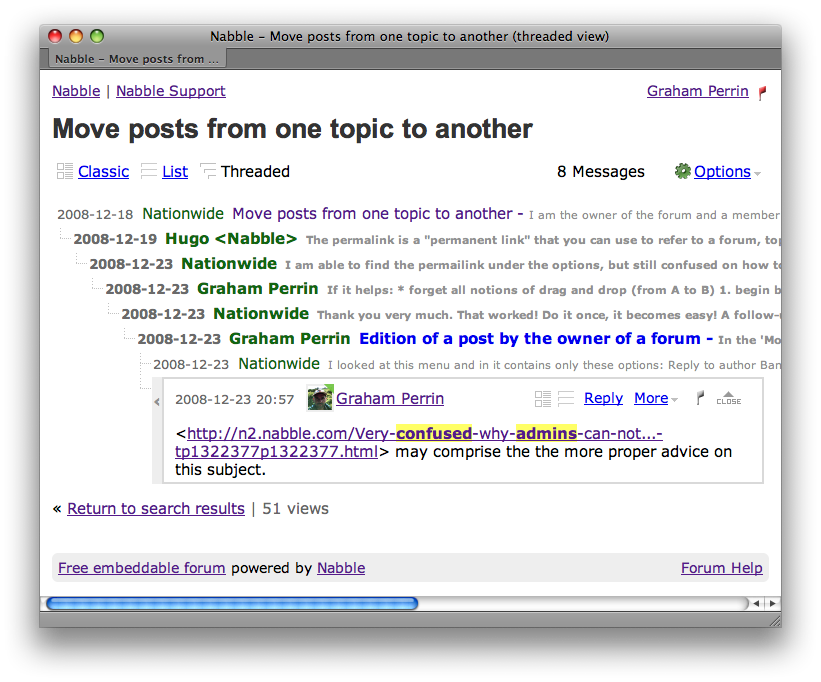The image size is (821, 682).
Task: Click Graham Perrin's avatar in the open post
Action: [320, 398]
